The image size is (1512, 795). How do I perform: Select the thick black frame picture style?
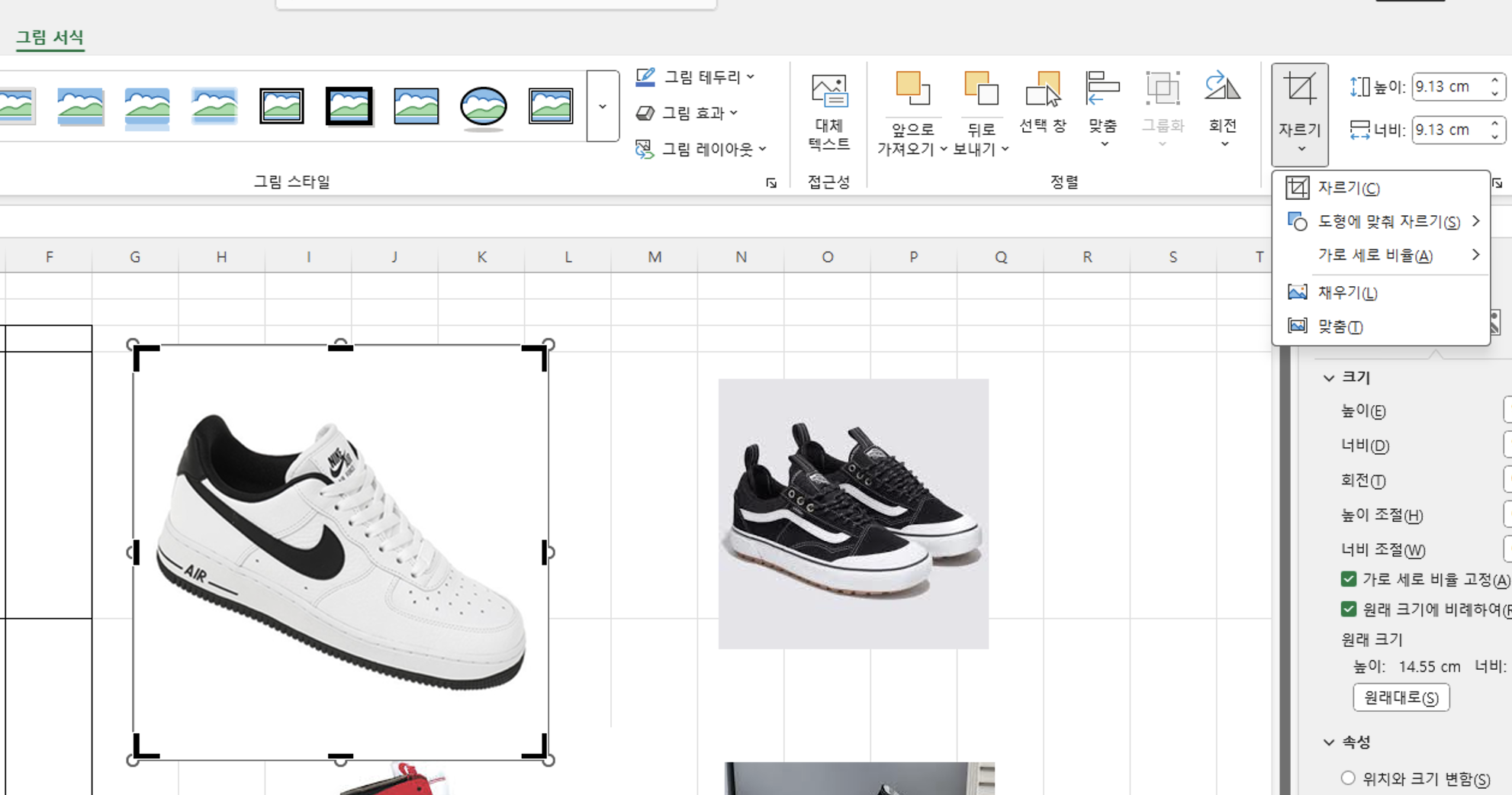(349, 106)
